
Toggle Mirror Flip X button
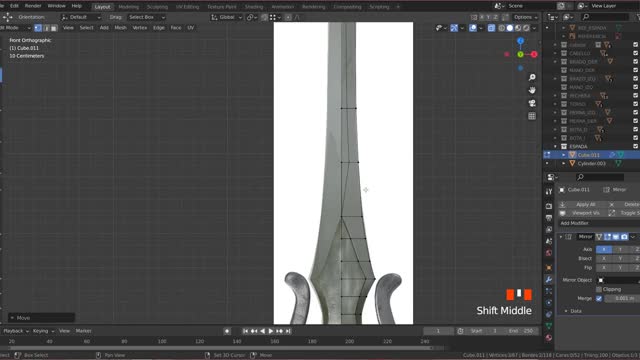point(604,268)
